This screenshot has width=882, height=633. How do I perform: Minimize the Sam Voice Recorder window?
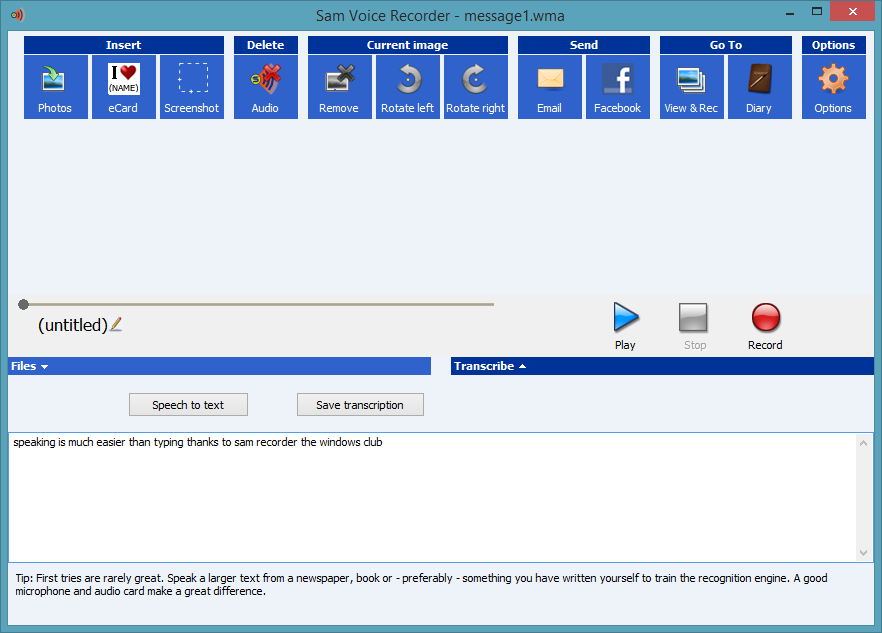[790, 12]
